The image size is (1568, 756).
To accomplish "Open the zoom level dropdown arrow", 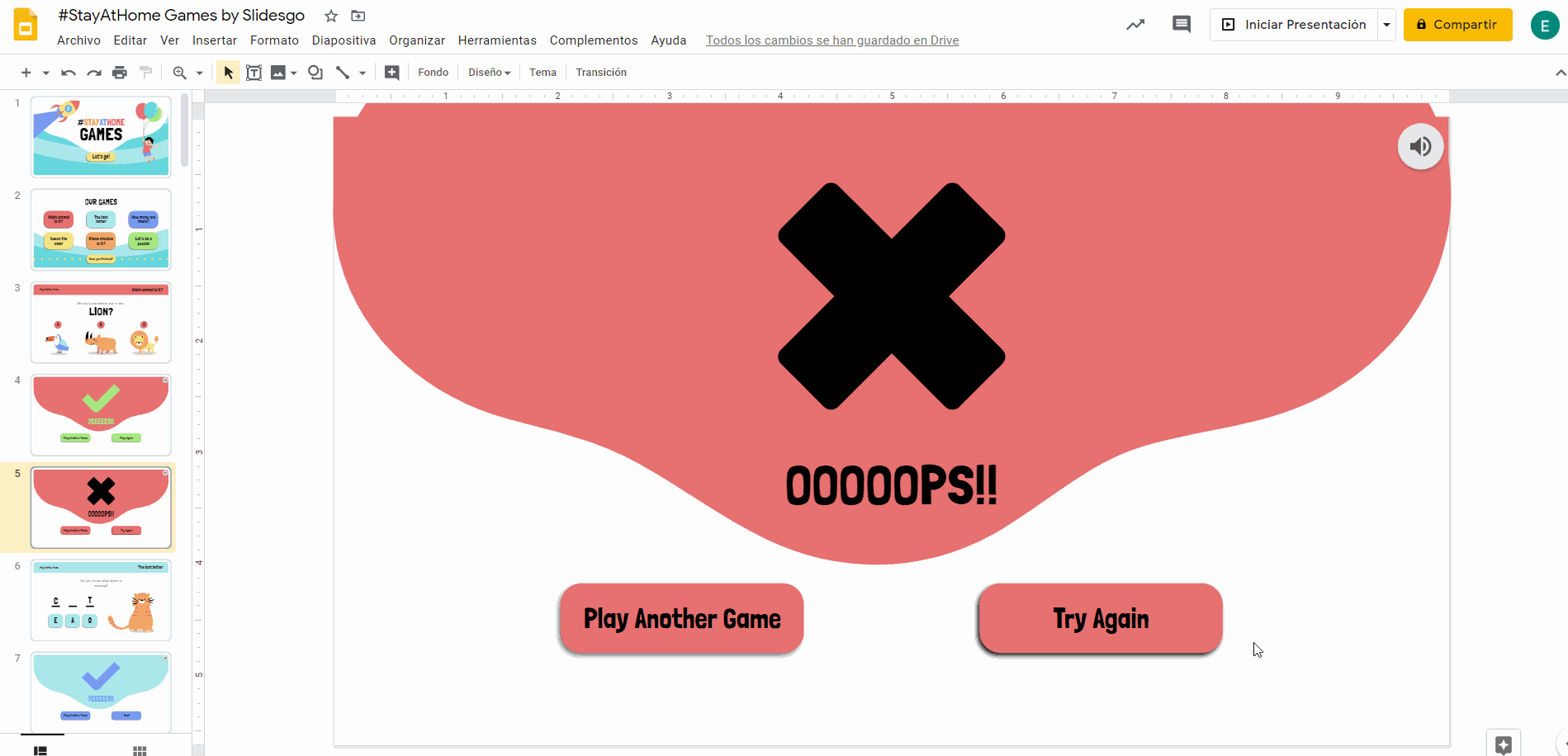I will click(199, 73).
